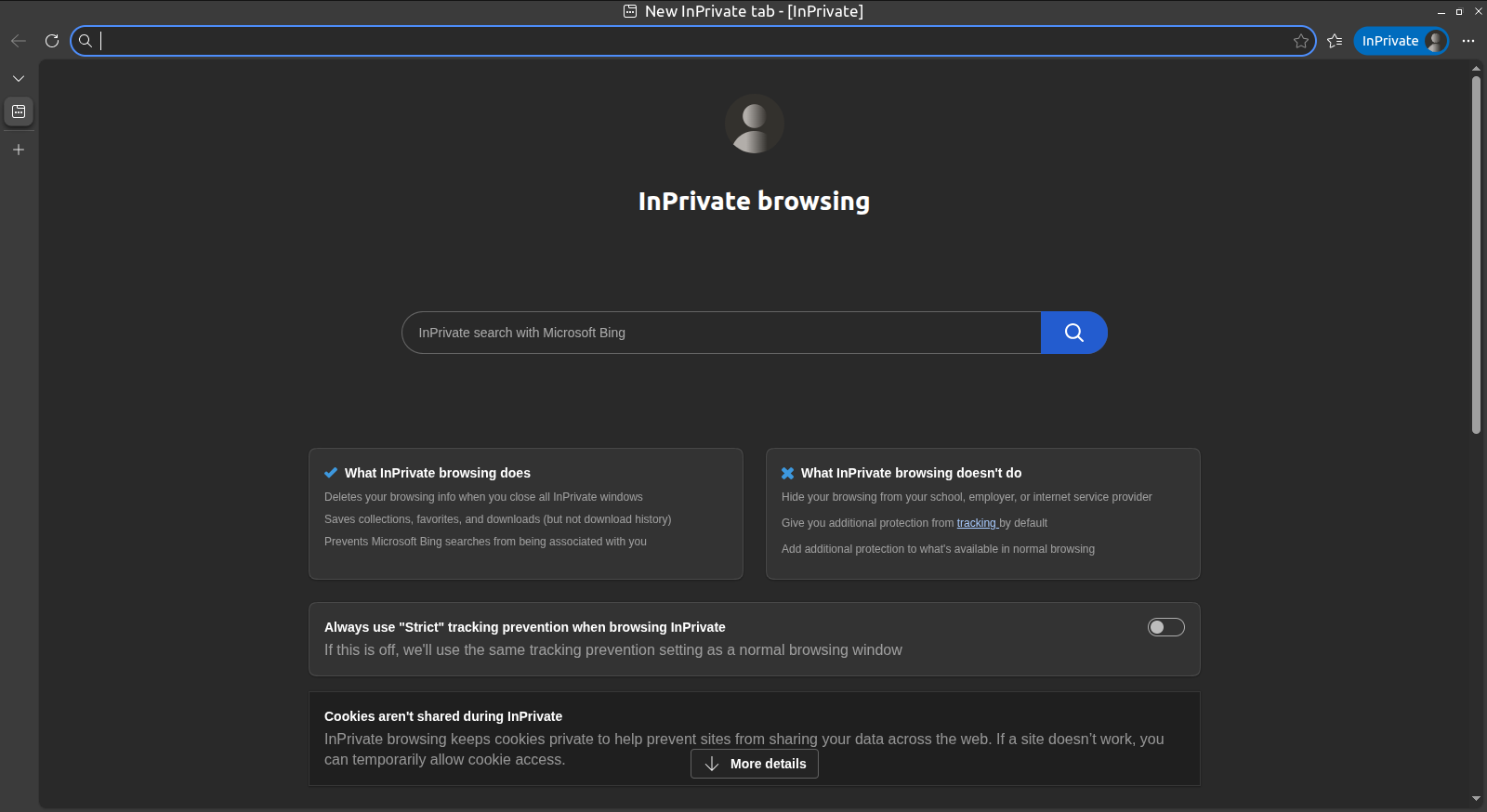1487x812 pixels.
Task: Click 'Deletes your browsing info when you close all InPrivate windows'
Action: click(x=483, y=497)
